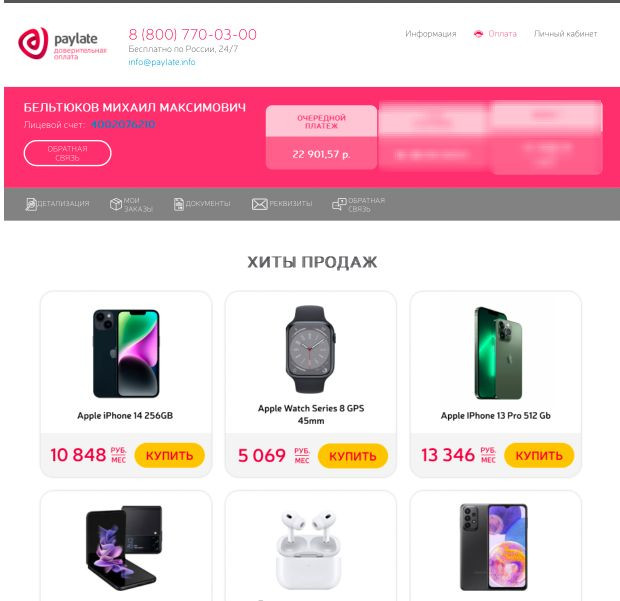This screenshot has height=601, width=620.
Task: Open the Информация menu item
Action: pos(431,34)
